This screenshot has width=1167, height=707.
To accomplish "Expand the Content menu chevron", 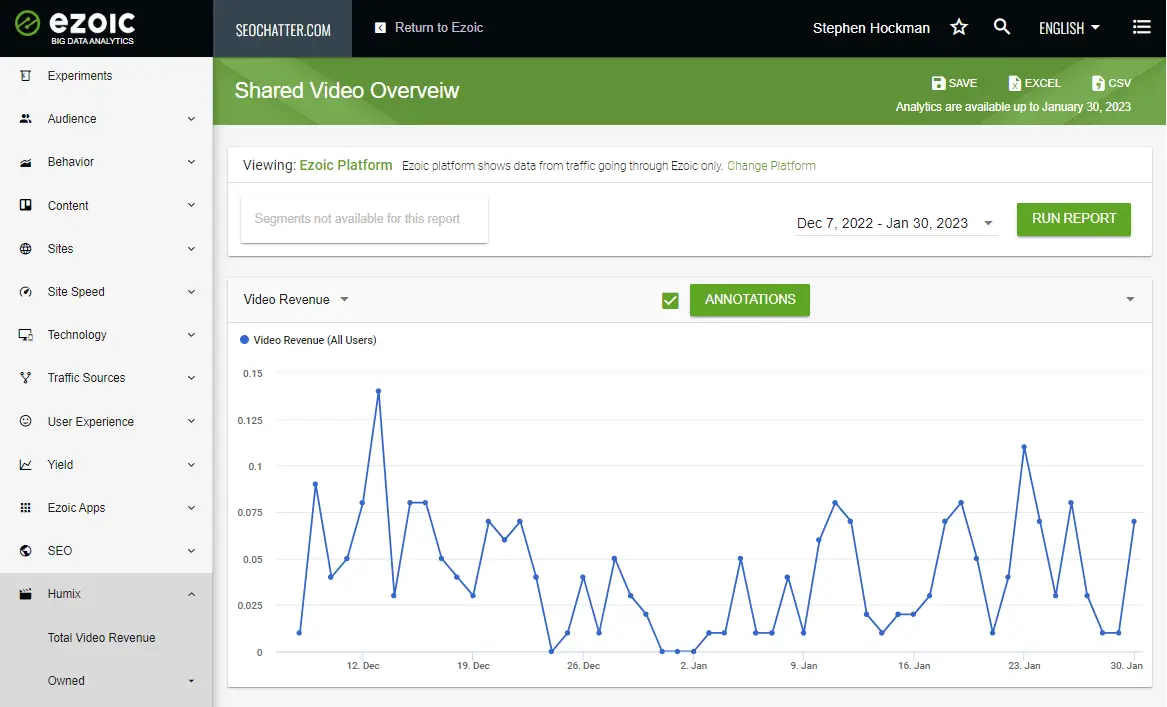I will [x=191, y=205].
